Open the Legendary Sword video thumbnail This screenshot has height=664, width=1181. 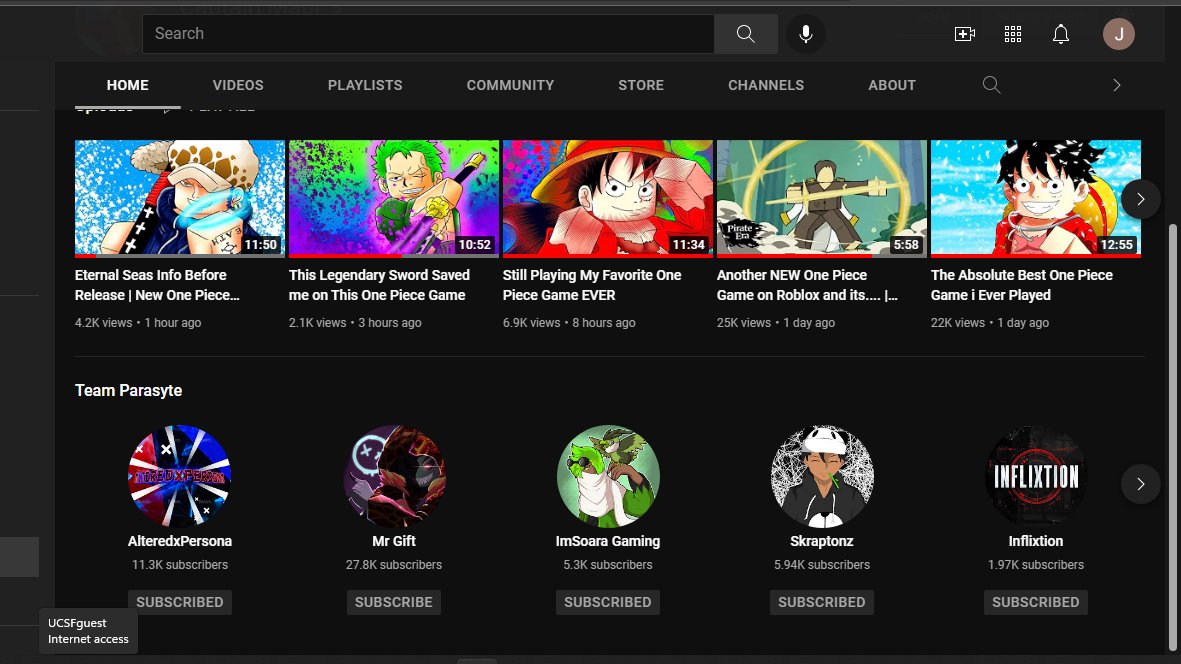pos(394,198)
